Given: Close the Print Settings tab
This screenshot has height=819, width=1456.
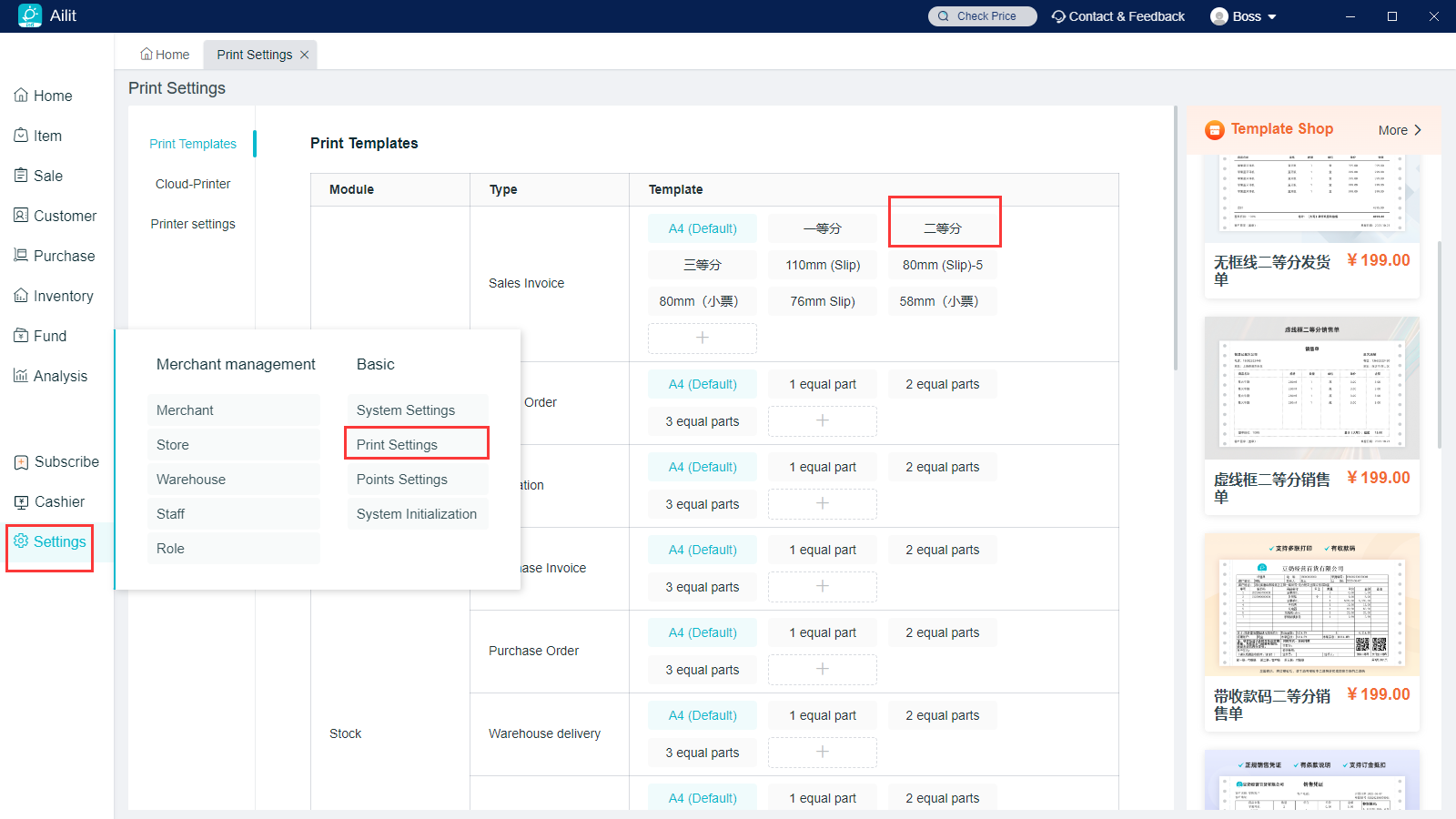Looking at the screenshot, I should coord(305,55).
